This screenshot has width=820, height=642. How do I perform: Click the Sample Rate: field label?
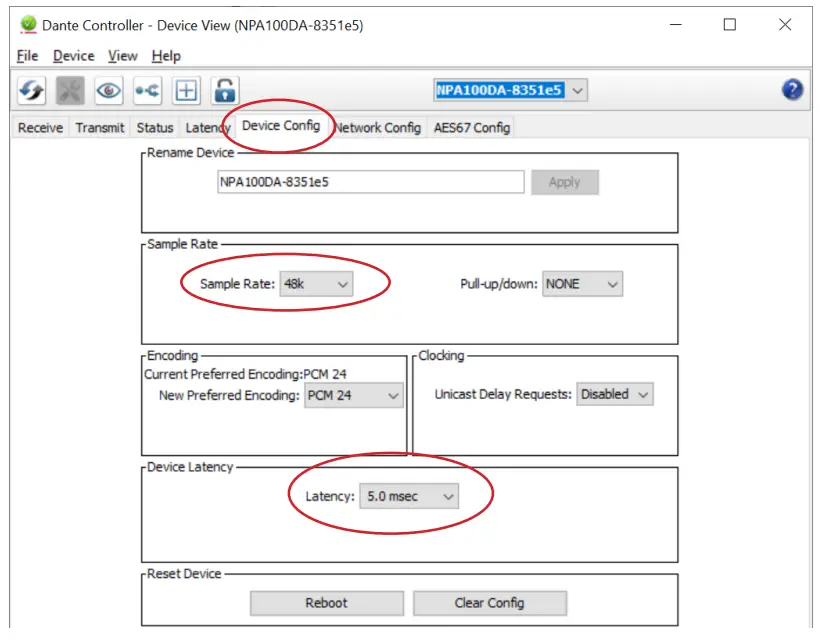237,284
